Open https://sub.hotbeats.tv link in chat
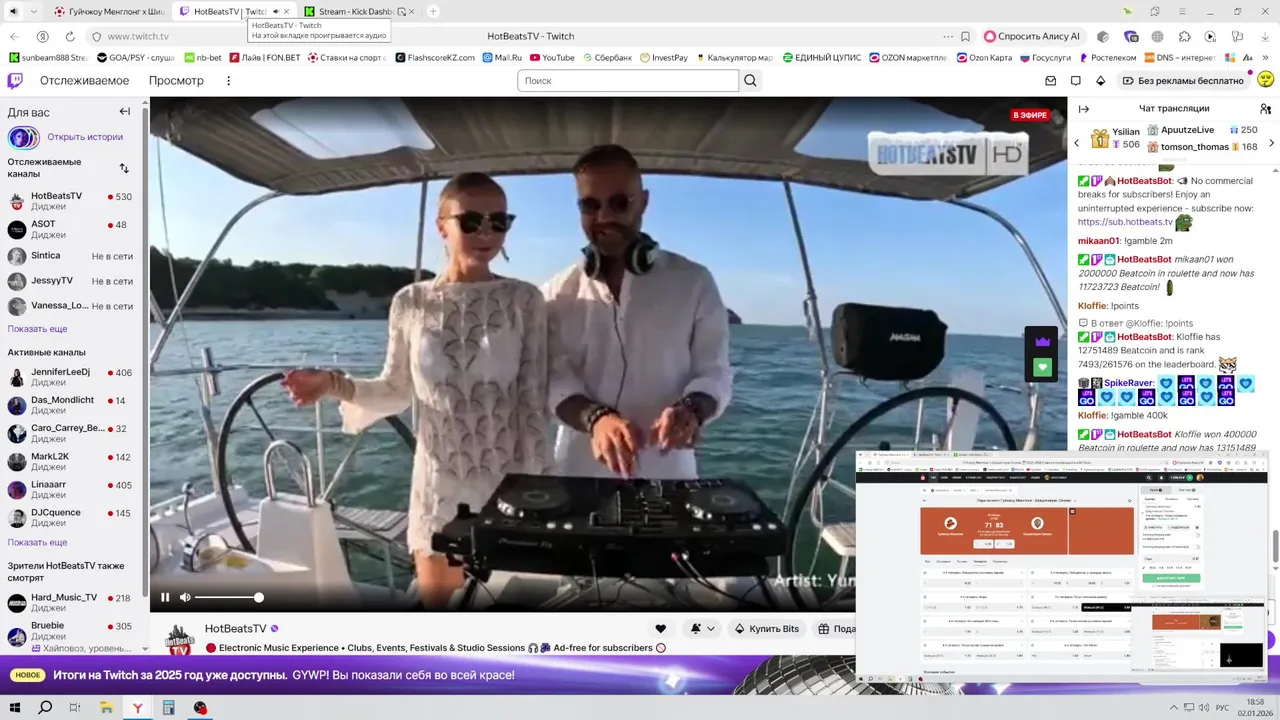The width and height of the screenshot is (1280, 720). click(x=1125, y=222)
